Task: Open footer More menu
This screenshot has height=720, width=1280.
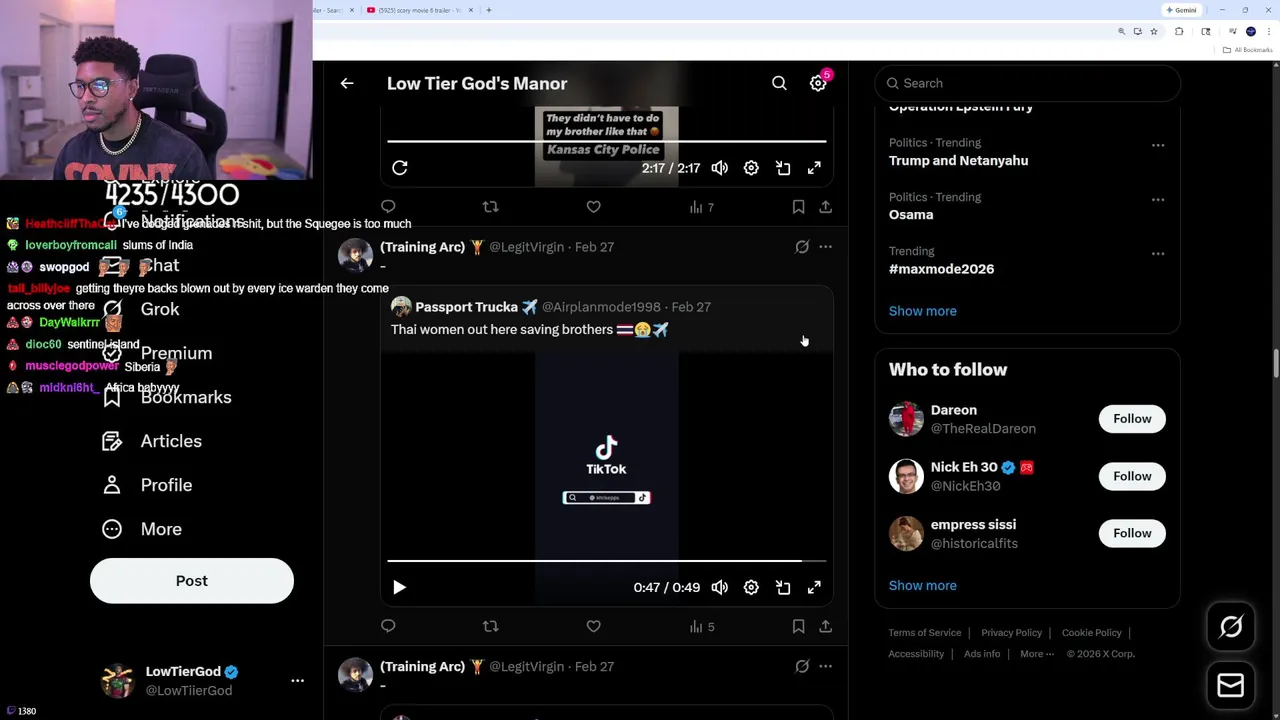Action: pyautogui.click(x=1037, y=654)
